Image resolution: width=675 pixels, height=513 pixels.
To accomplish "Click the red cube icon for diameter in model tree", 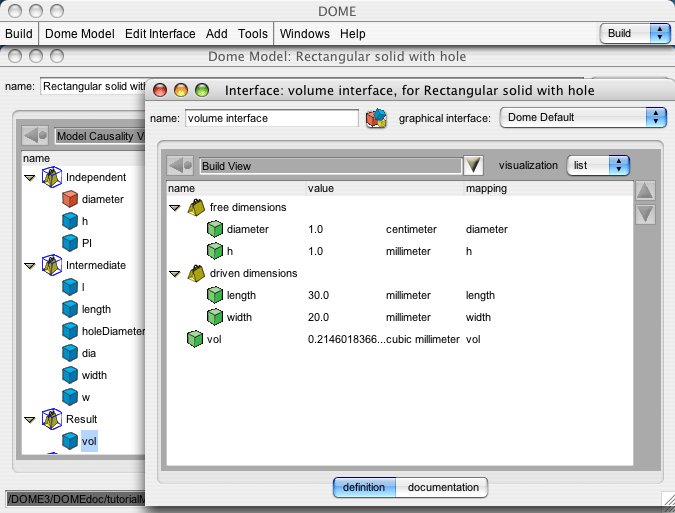I will click(x=70, y=199).
